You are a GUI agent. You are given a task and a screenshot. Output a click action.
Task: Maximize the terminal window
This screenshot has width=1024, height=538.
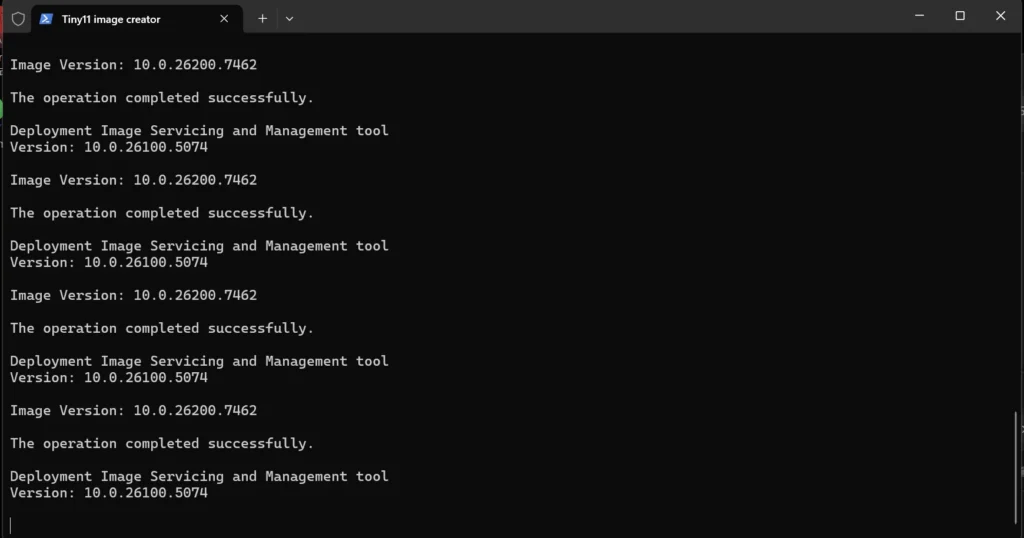pyautogui.click(x=960, y=16)
